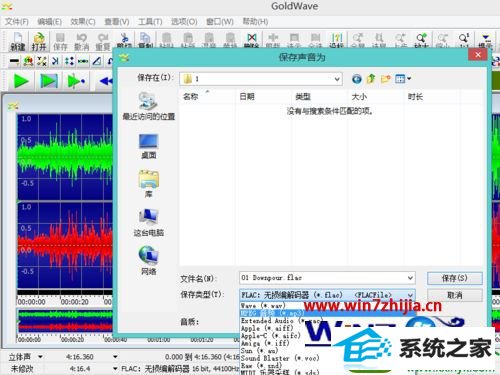Choose Sun (*.au) from the type list
500x375 pixels.
point(259,351)
